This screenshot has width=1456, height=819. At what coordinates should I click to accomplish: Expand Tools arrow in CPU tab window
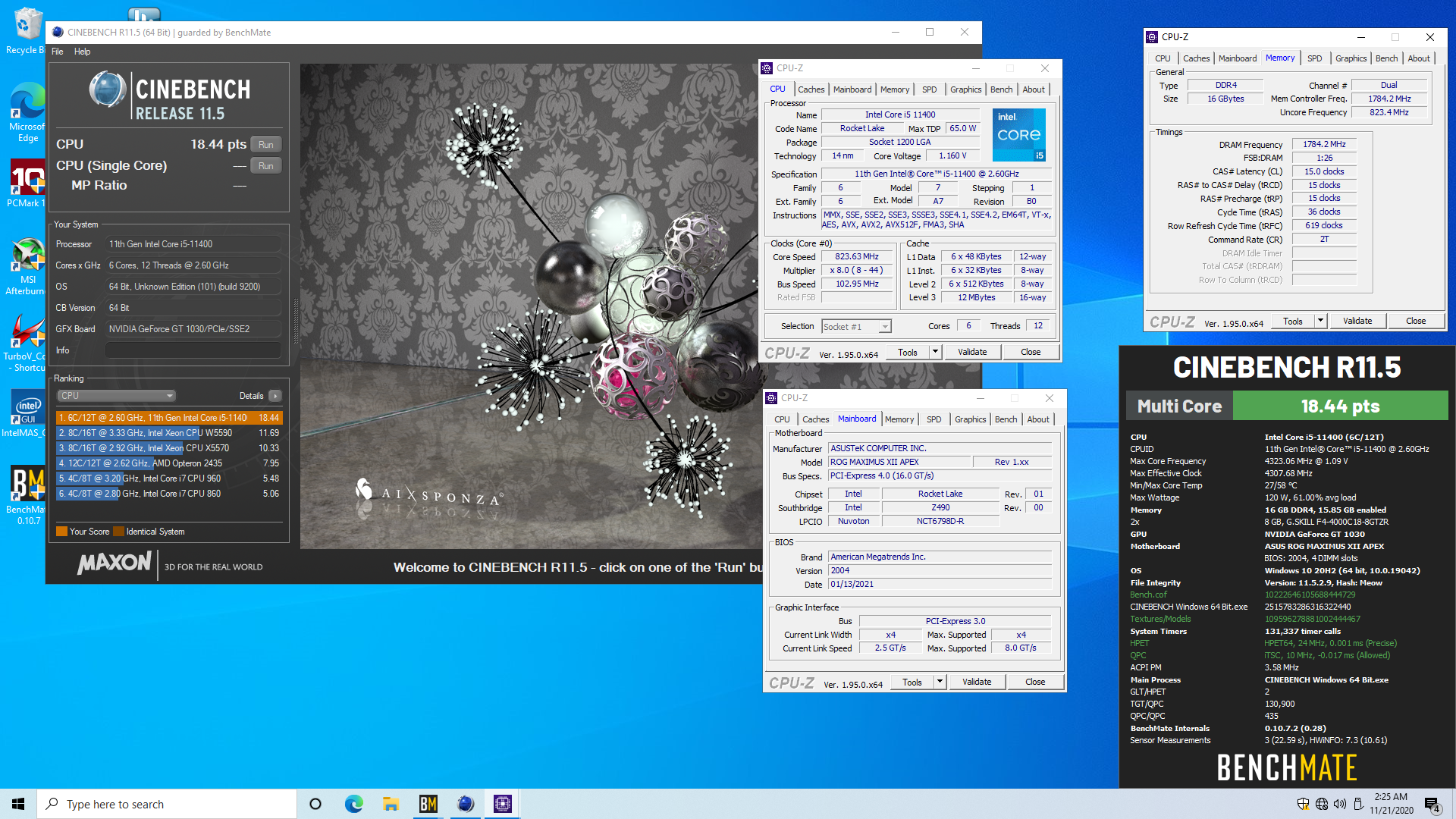(935, 352)
